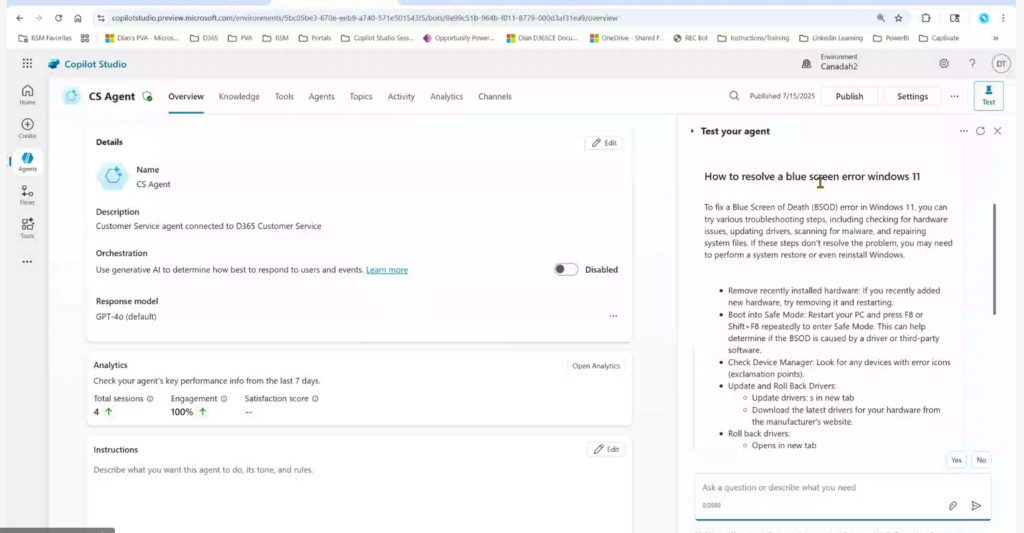Screen dimensions: 1024x533
Task: Click the chat scrollbar in test panel
Action: pos(994,259)
